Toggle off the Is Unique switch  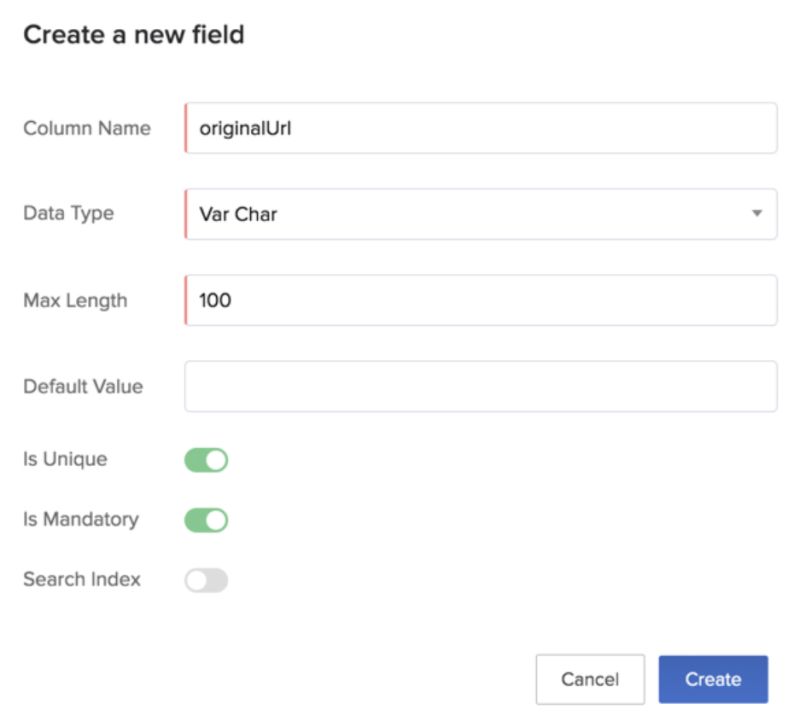206,459
